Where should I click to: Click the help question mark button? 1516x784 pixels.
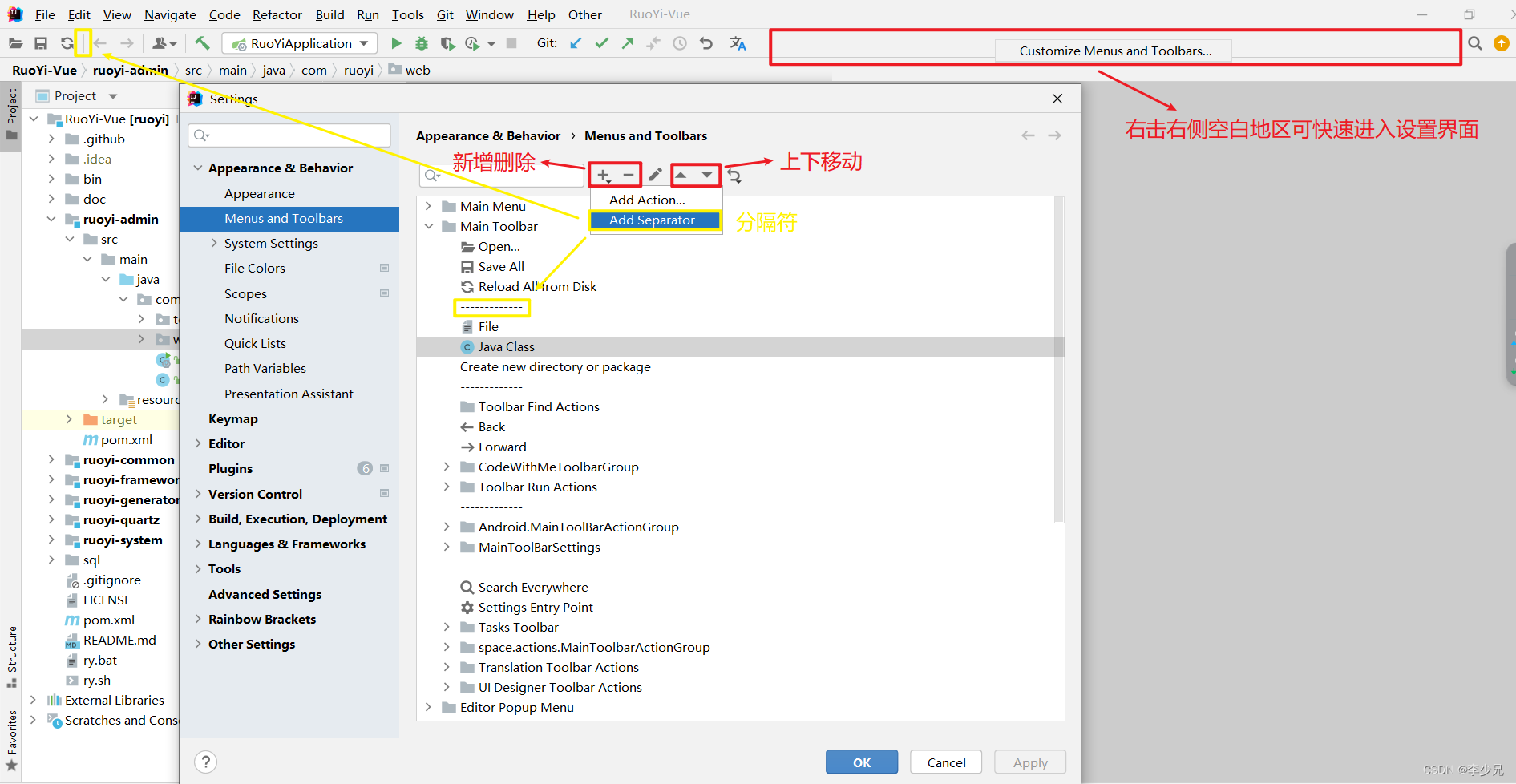206,762
